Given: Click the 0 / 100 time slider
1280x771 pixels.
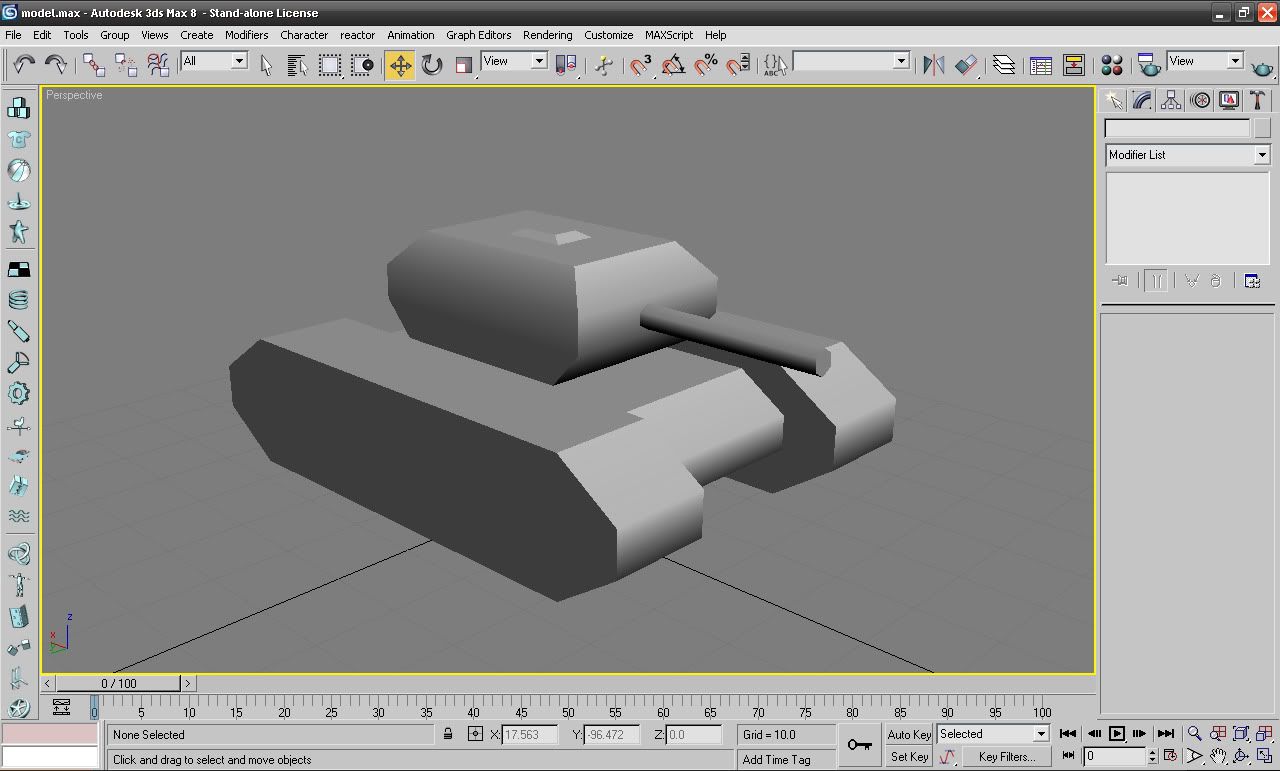Looking at the screenshot, I should tap(119, 683).
